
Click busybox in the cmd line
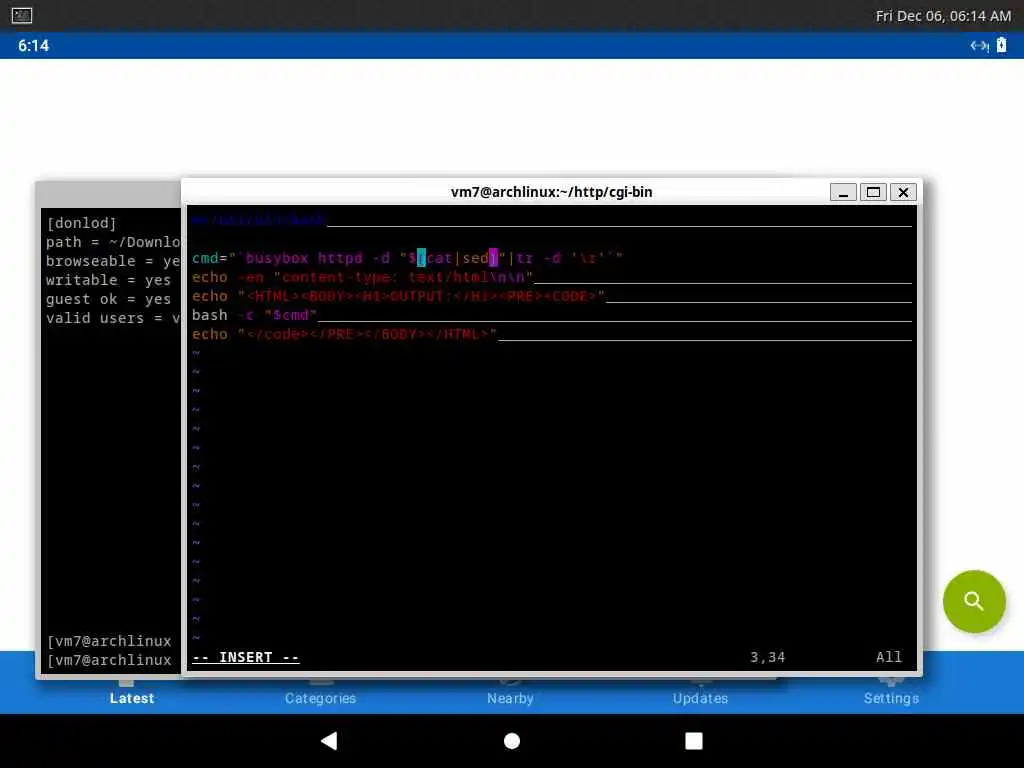pyautogui.click(x=276, y=258)
